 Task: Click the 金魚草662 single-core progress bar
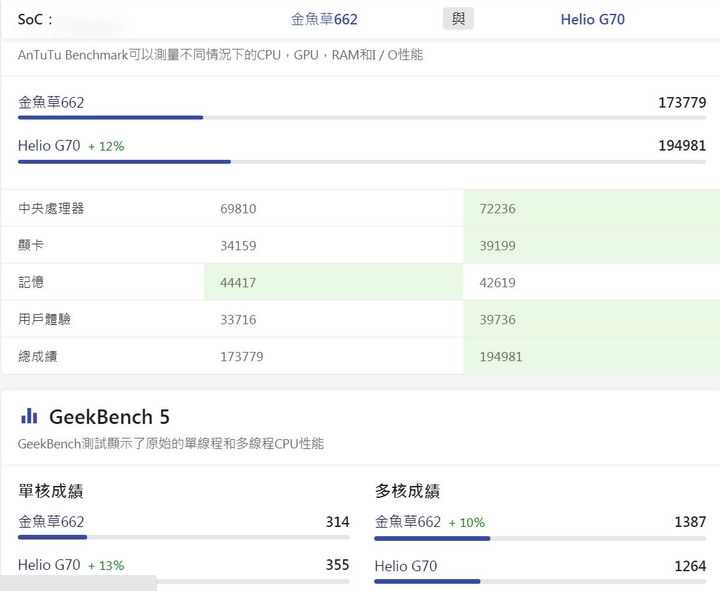[x=184, y=537]
